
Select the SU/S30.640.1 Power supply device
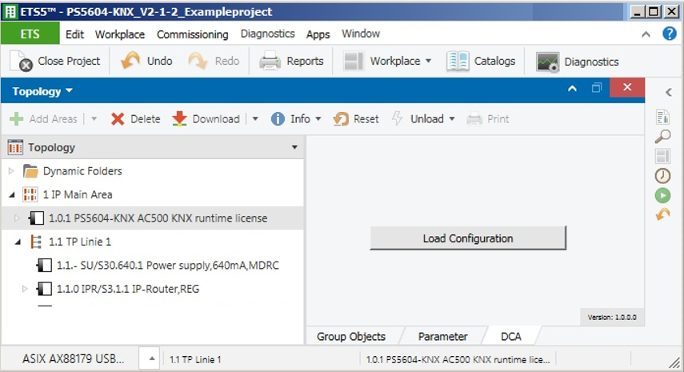tap(168, 265)
